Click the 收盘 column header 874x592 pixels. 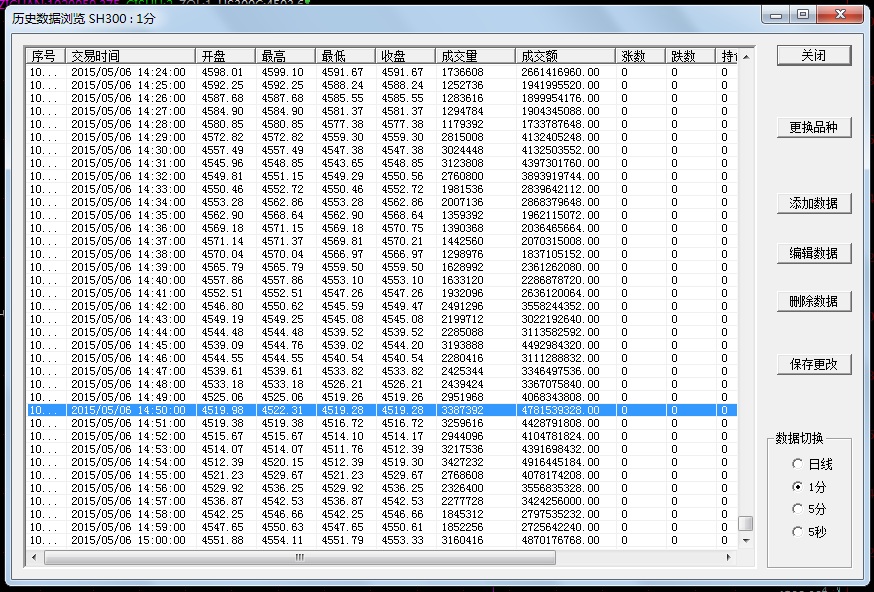[x=405, y=56]
